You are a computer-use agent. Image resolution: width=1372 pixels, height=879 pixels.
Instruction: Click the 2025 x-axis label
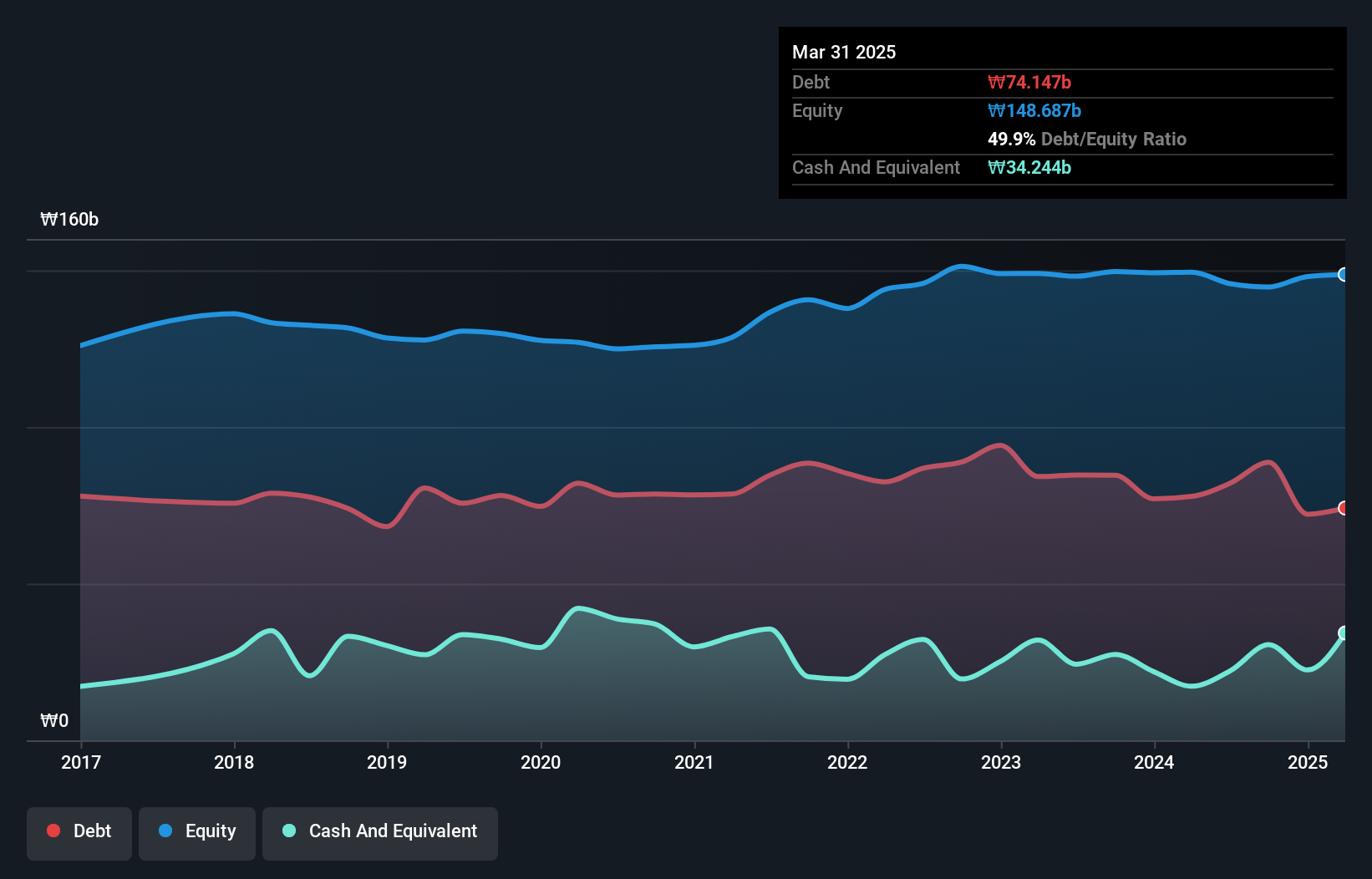coord(1308,762)
